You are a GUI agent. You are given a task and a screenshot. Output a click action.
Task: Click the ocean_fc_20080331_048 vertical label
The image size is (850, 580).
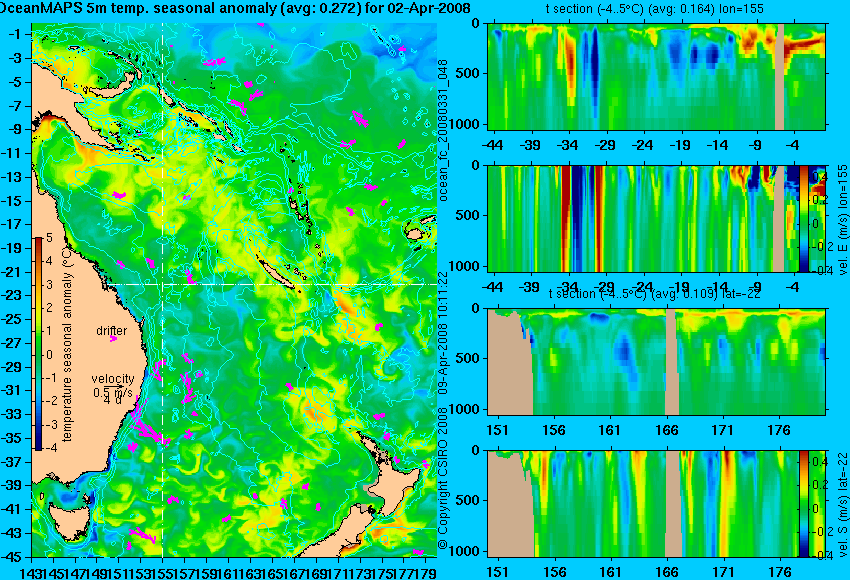click(443, 130)
